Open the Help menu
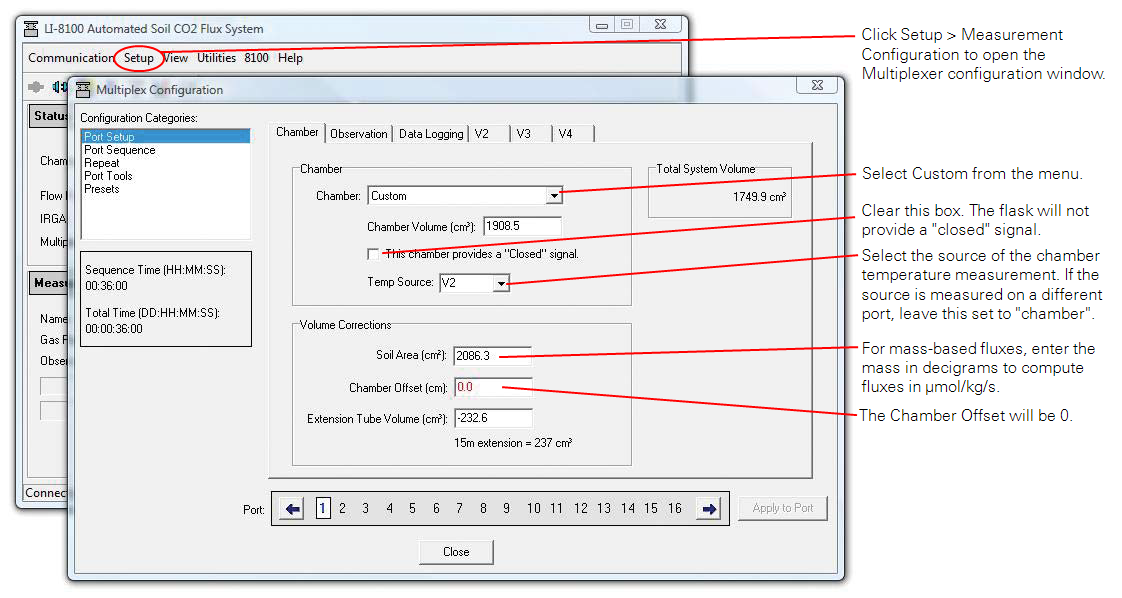 (290, 58)
